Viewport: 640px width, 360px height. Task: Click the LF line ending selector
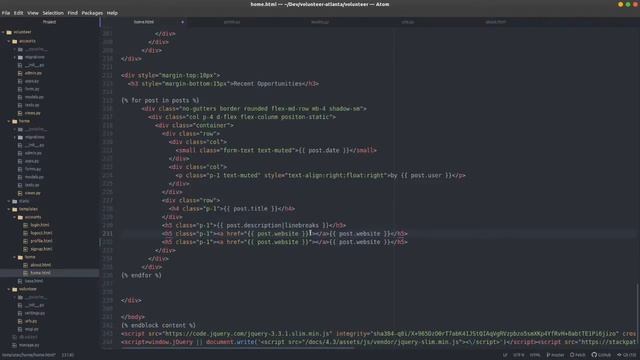click(505, 356)
